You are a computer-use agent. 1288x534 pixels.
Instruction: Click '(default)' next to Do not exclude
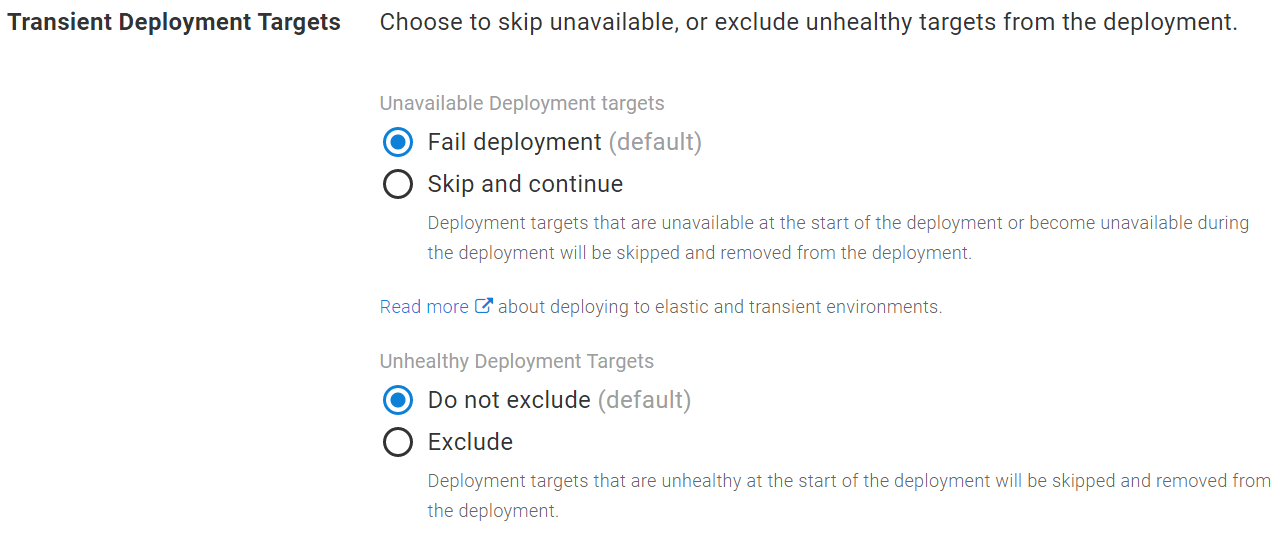[x=644, y=400]
